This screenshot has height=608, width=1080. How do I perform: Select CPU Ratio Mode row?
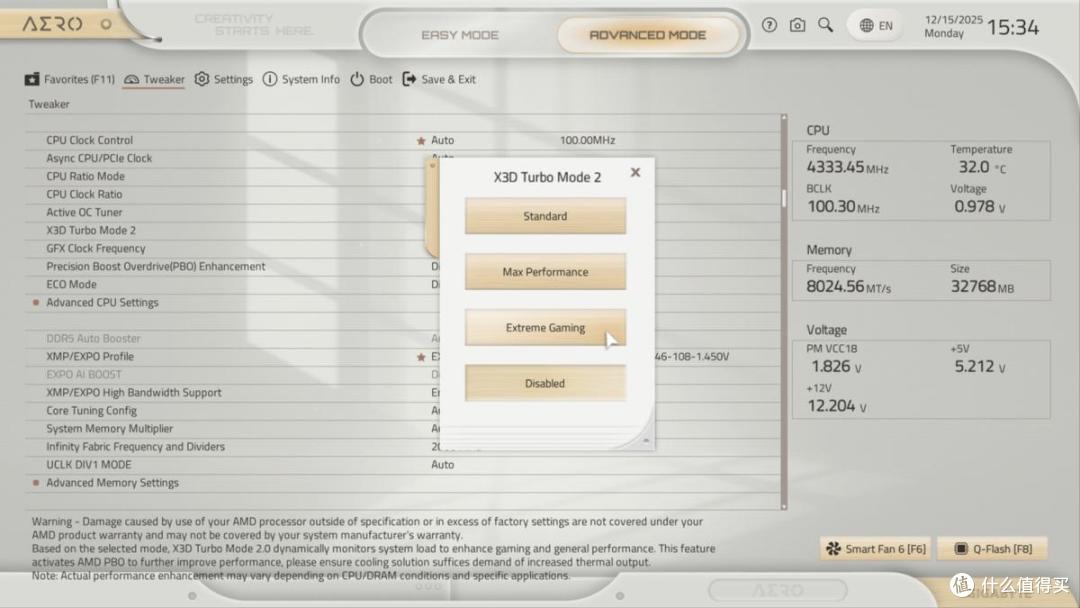coord(403,176)
